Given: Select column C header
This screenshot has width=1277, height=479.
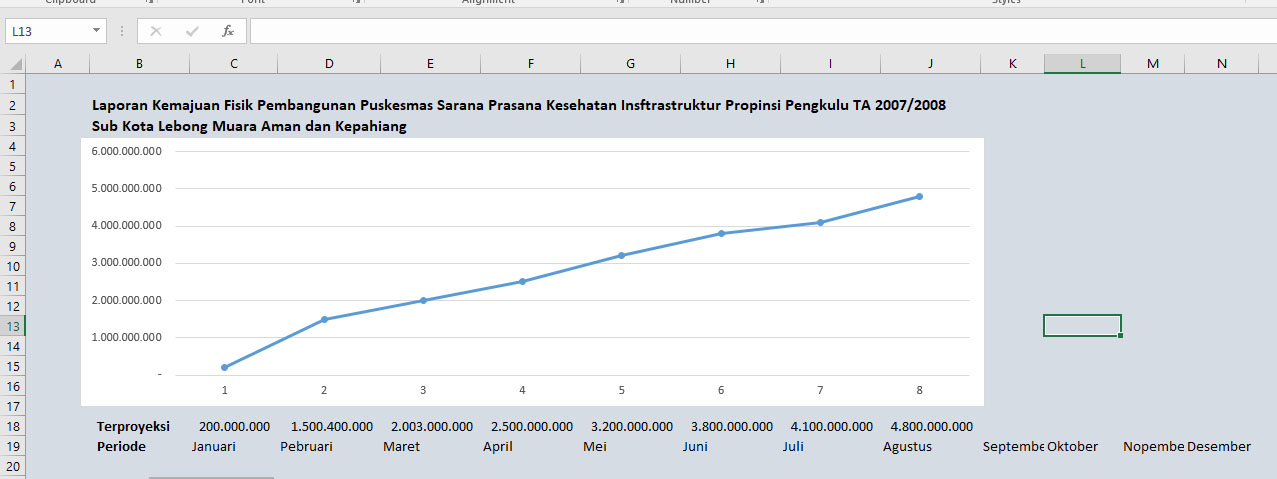Looking at the screenshot, I should pyautogui.click(x=233, y=64).
